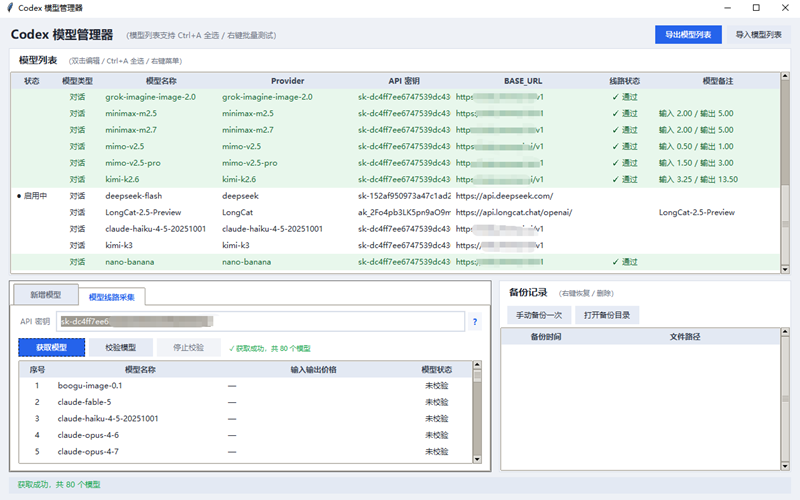
Task: Select claude-fable-5 in fetched list
Action: tap(246, 402)
